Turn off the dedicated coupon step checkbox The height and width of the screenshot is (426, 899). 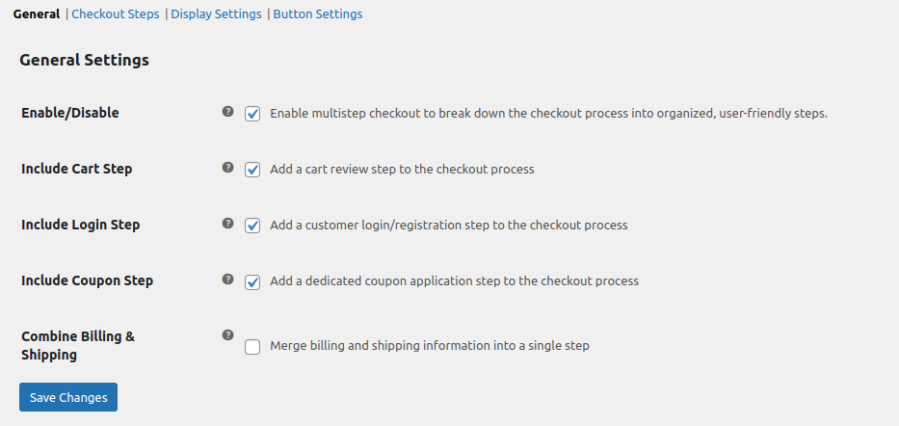[253, 282]
